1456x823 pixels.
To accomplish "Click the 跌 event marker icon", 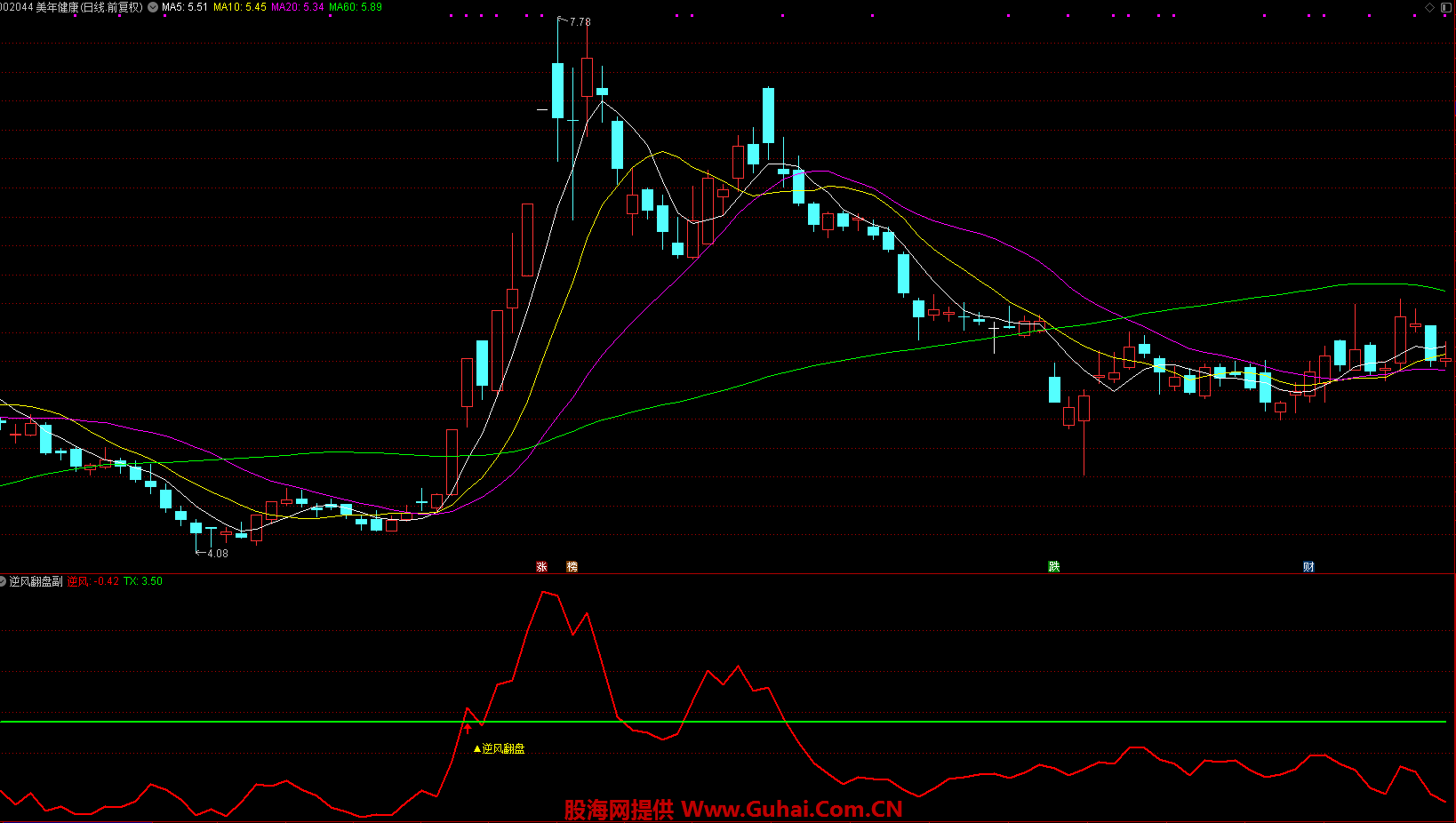I will pyautogui.click(x=1053, y=566).
